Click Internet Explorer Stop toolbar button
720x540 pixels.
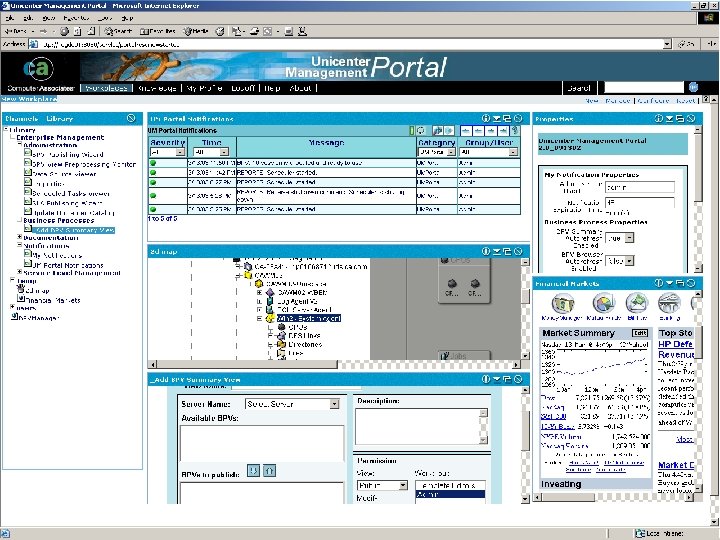[x=64, y=31]
